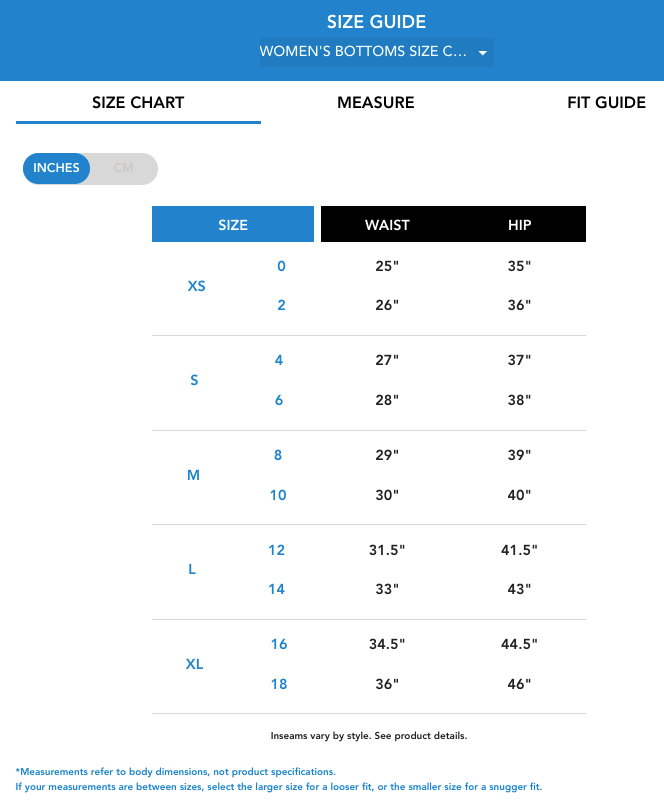
Task: Click the Size column header
Action: pos(233,225)
